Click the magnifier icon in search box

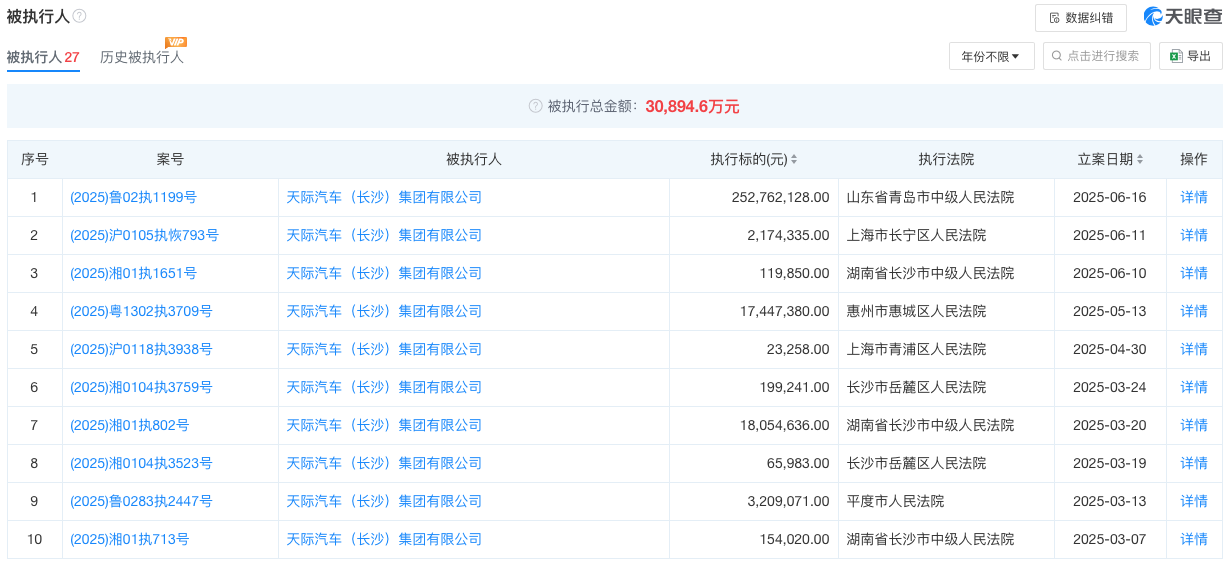coord(1057,56)
